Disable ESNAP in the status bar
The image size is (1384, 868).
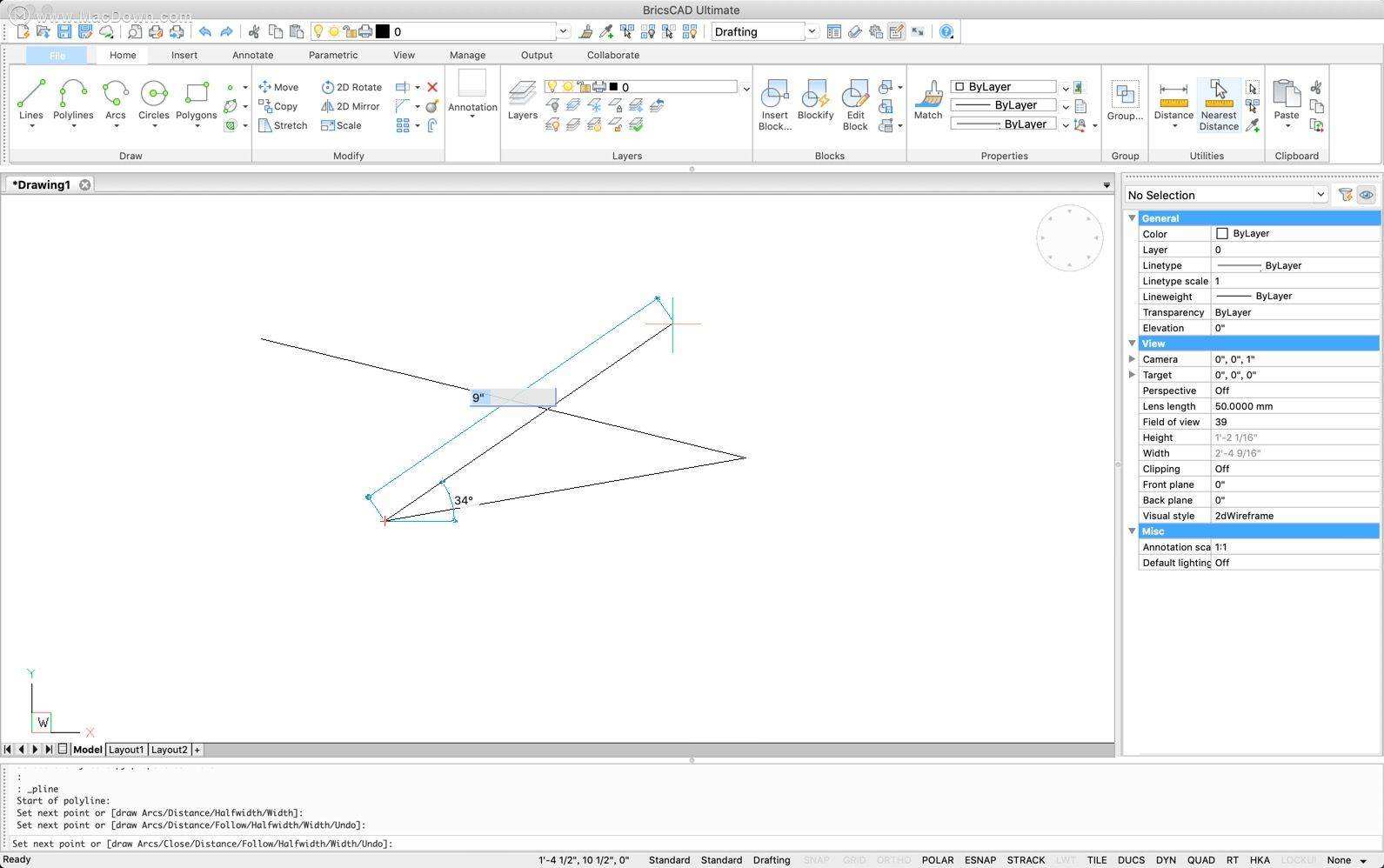tap(979, 860)
